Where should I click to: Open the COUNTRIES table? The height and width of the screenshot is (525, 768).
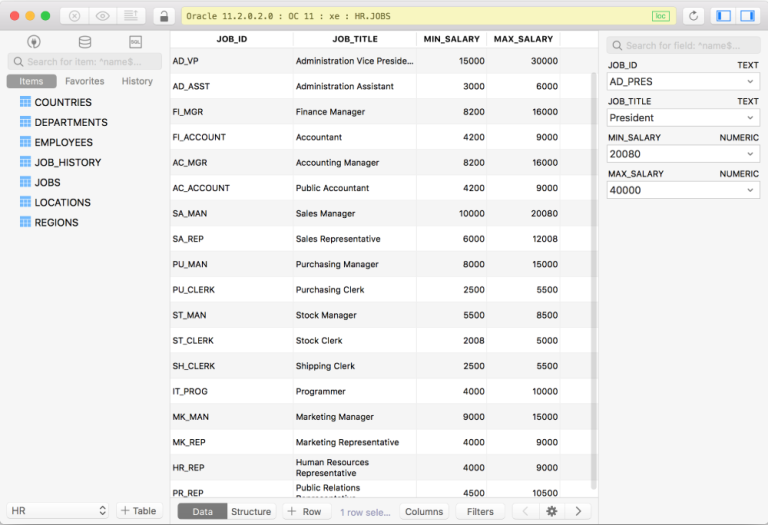[63, 102]
